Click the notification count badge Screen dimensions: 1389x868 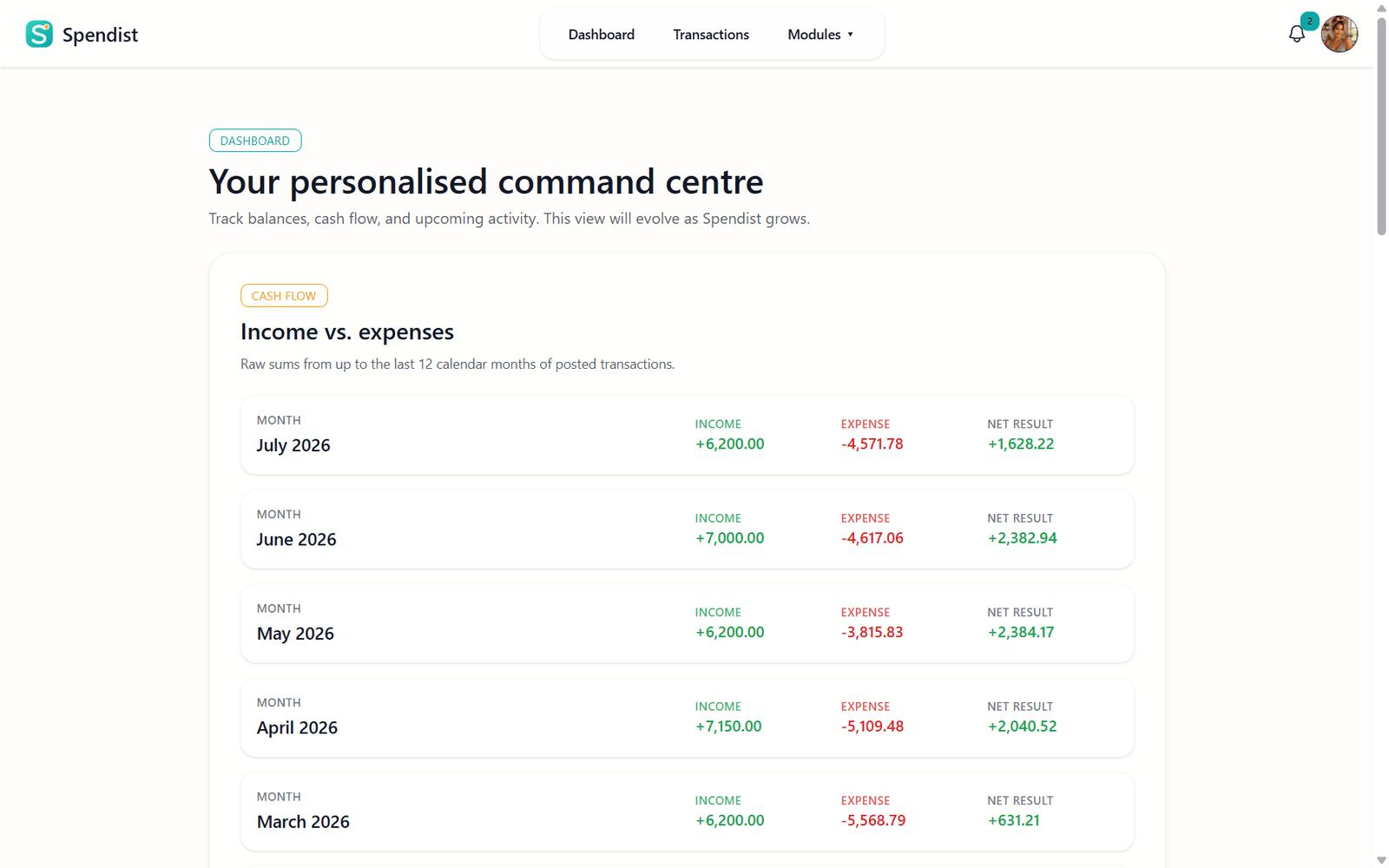click(1309, 21)
